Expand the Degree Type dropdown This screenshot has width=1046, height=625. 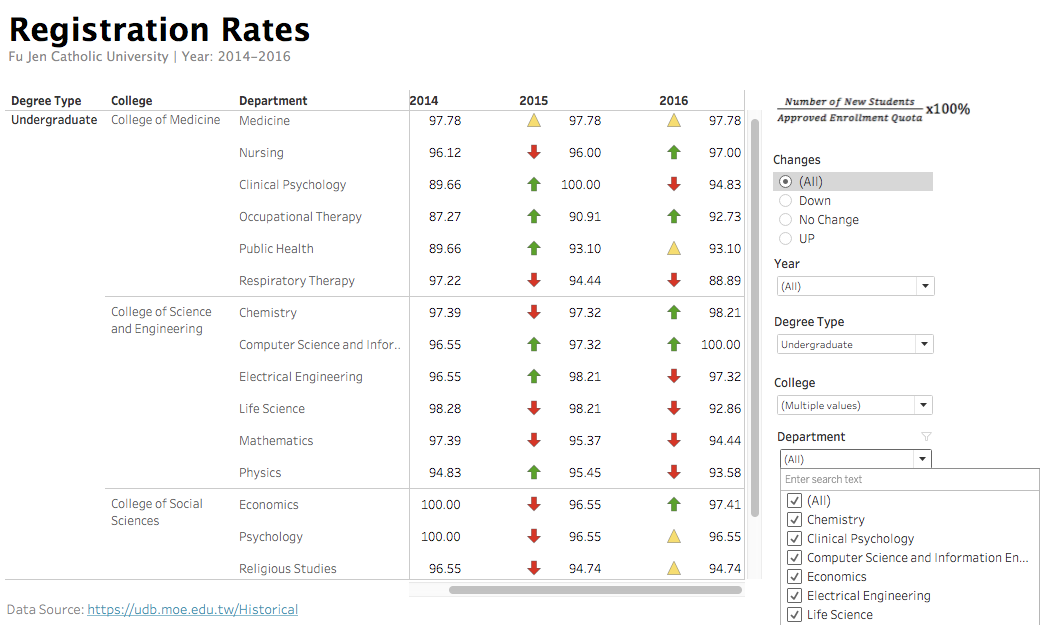tap(855, 344)
